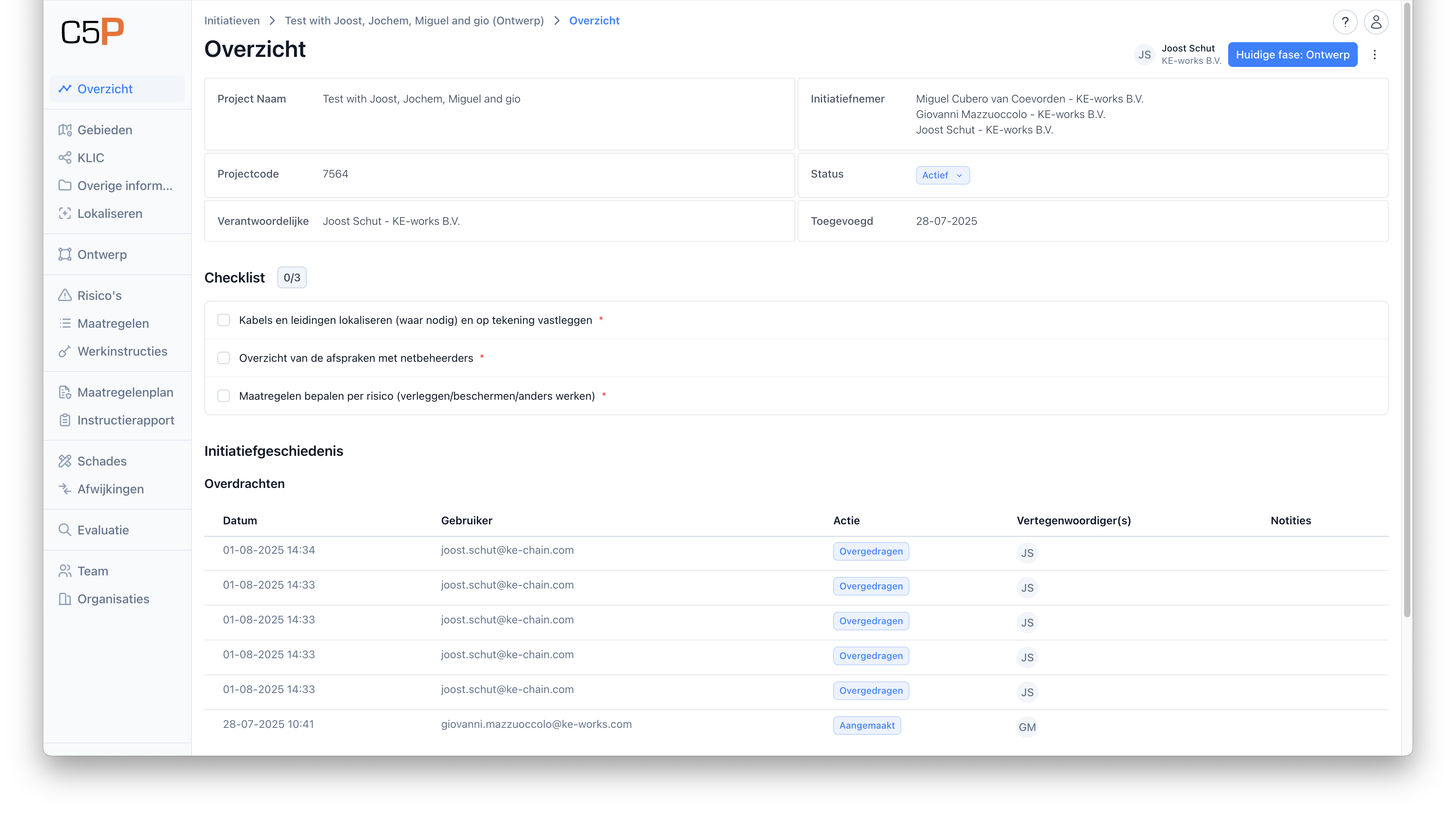
Task: Enable 'Maatregelen bepalen per risico' checkbox
Action: 224,396
